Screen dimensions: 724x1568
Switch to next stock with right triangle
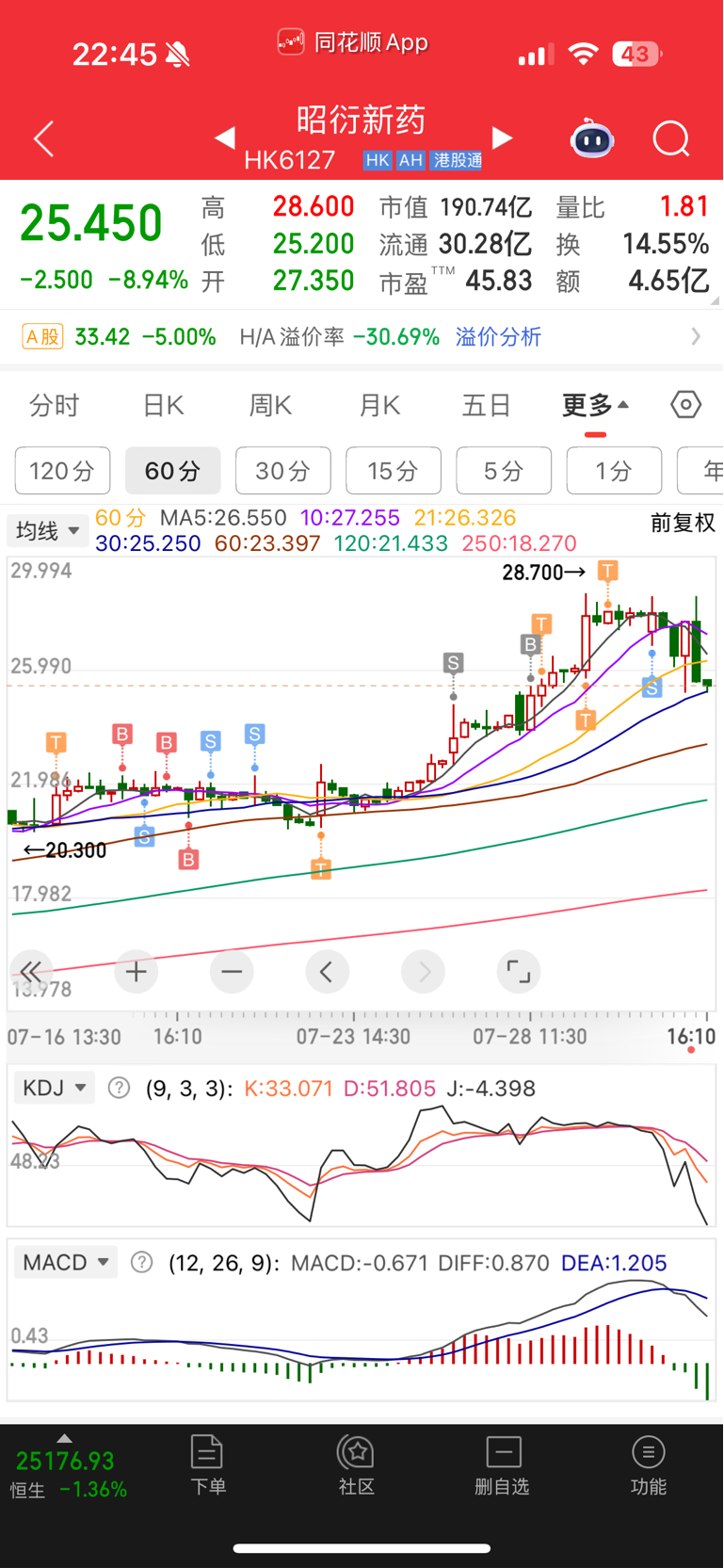503,138
